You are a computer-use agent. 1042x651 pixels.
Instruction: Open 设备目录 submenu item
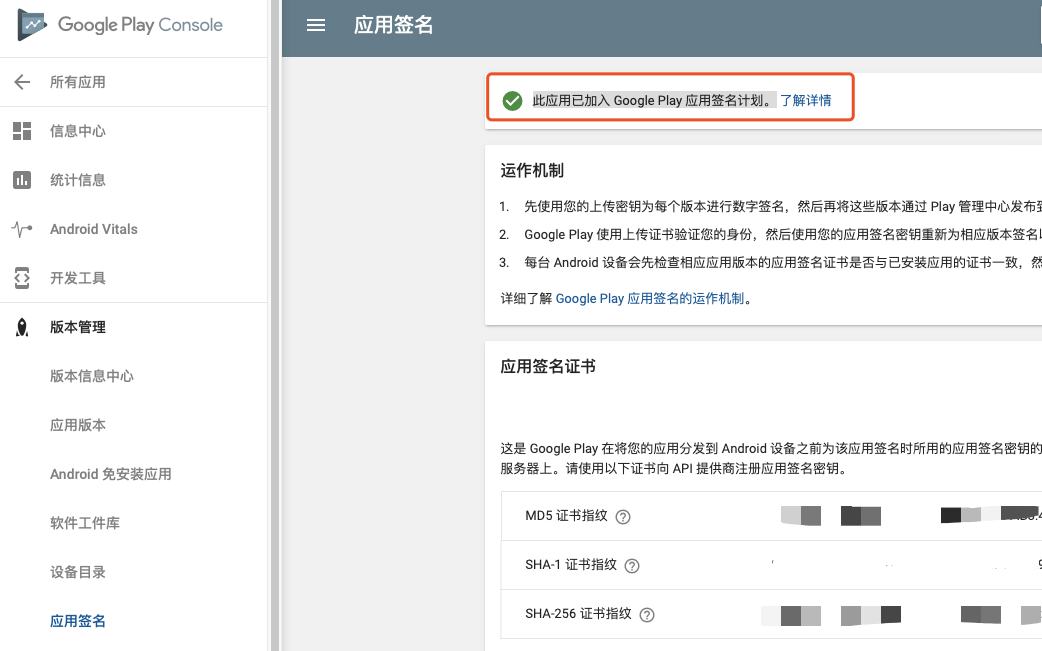(78, 572)
